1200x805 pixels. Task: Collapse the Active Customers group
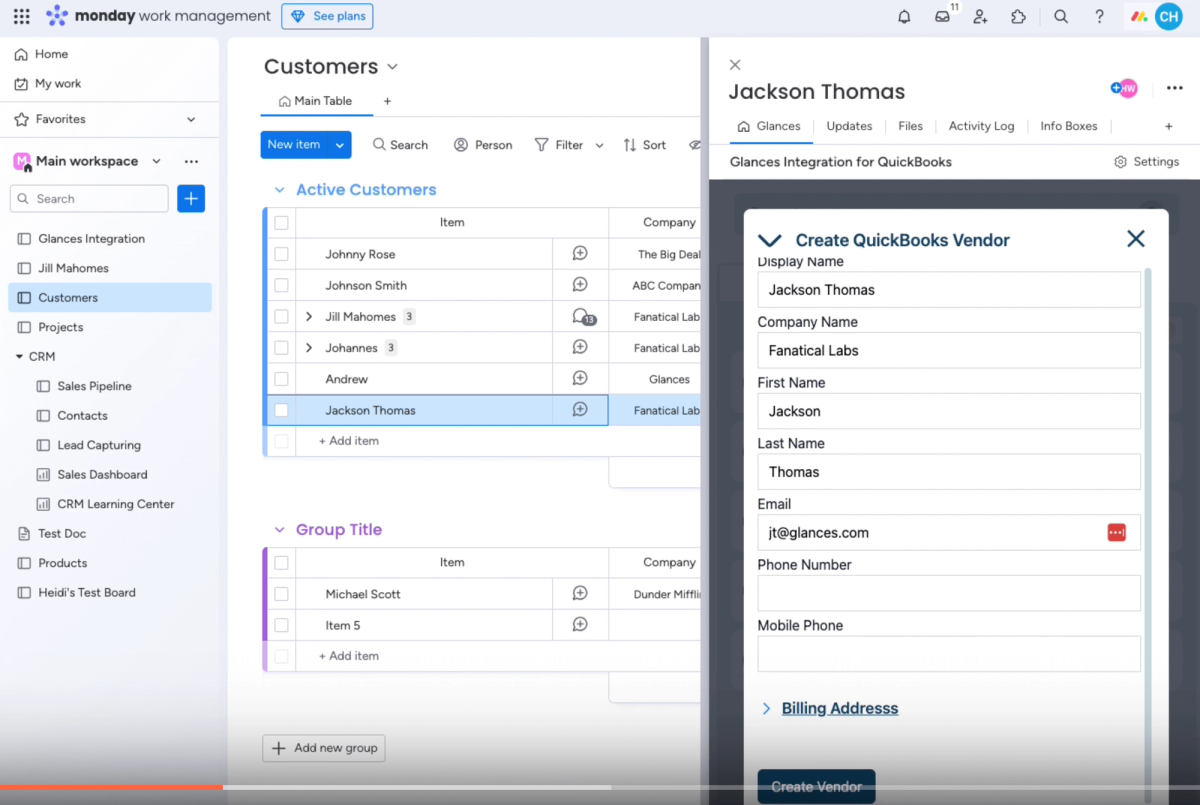point(279,190)
